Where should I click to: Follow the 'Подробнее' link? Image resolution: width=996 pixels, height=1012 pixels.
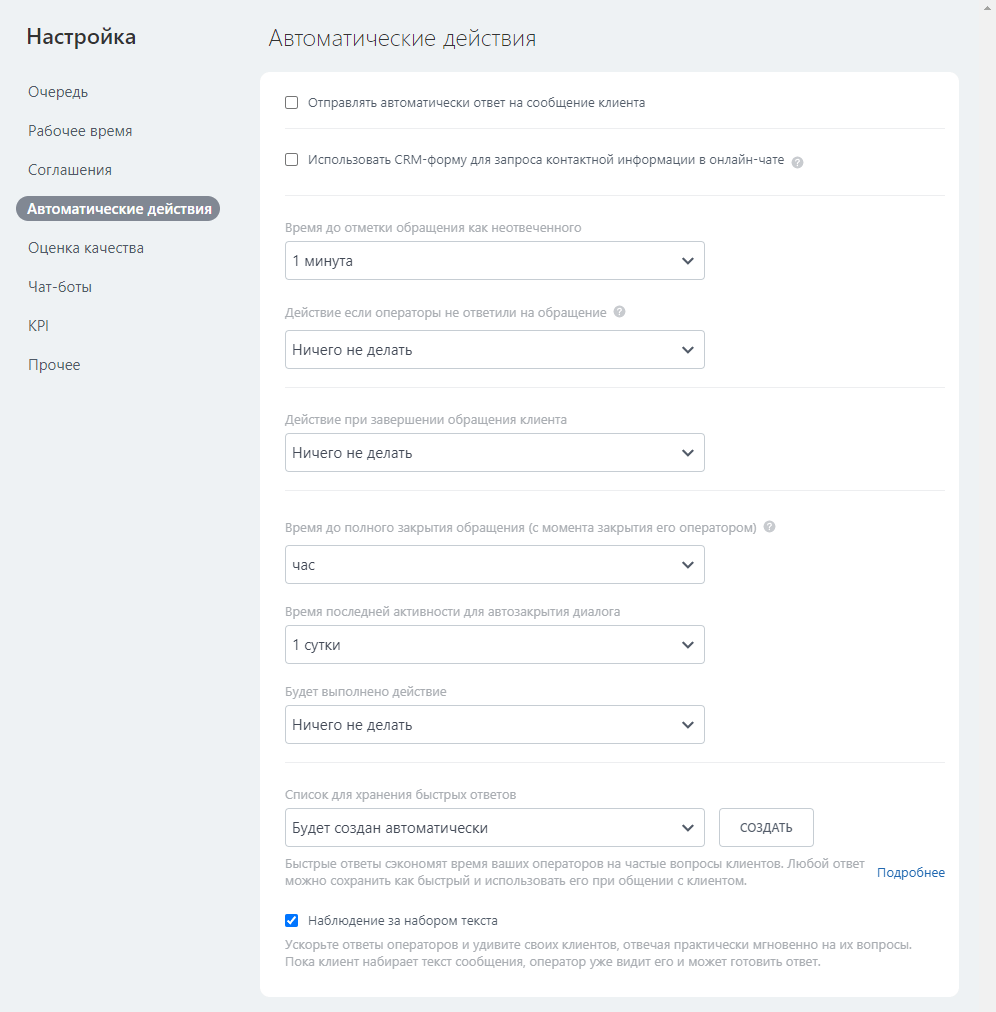tap(910, 873)
